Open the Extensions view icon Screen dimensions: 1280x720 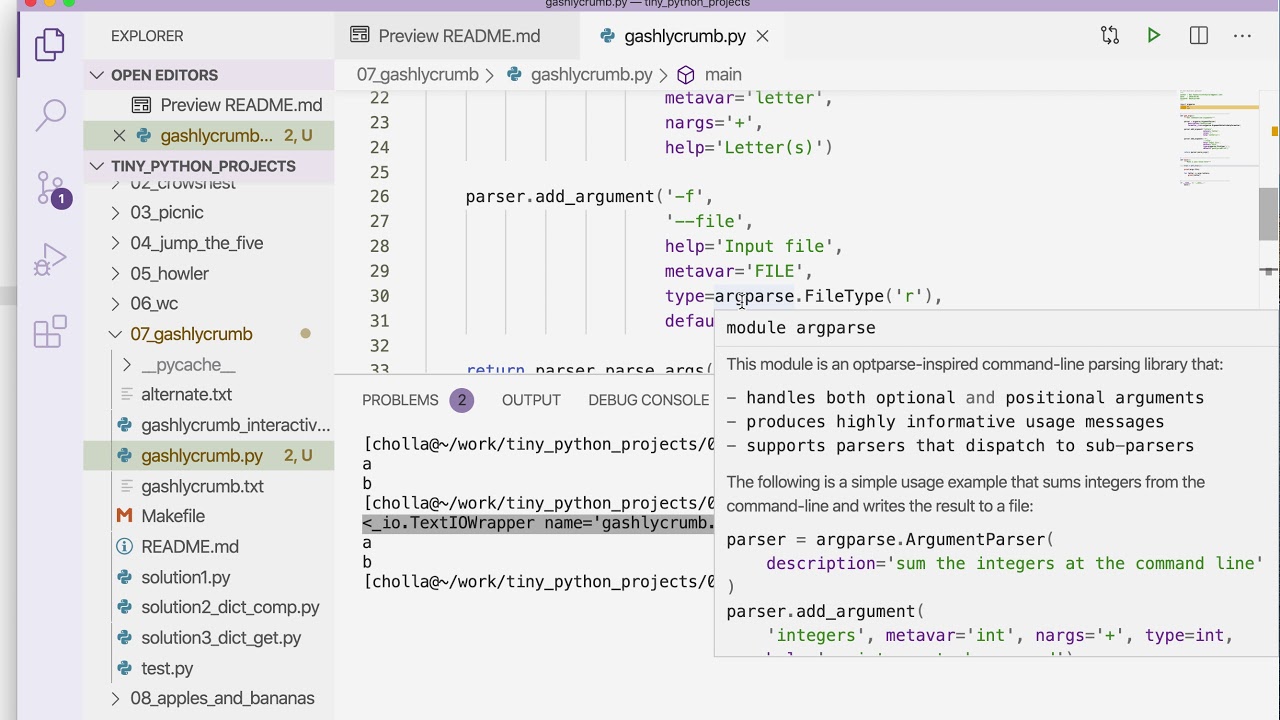click(x=50, y=332)
